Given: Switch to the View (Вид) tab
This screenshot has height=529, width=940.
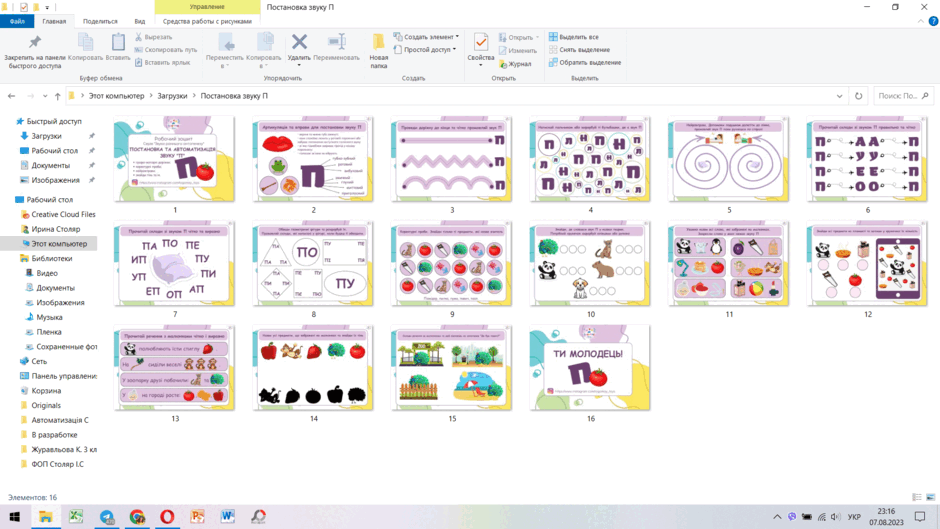Looking at the screenshot, I should pos(140,21).
